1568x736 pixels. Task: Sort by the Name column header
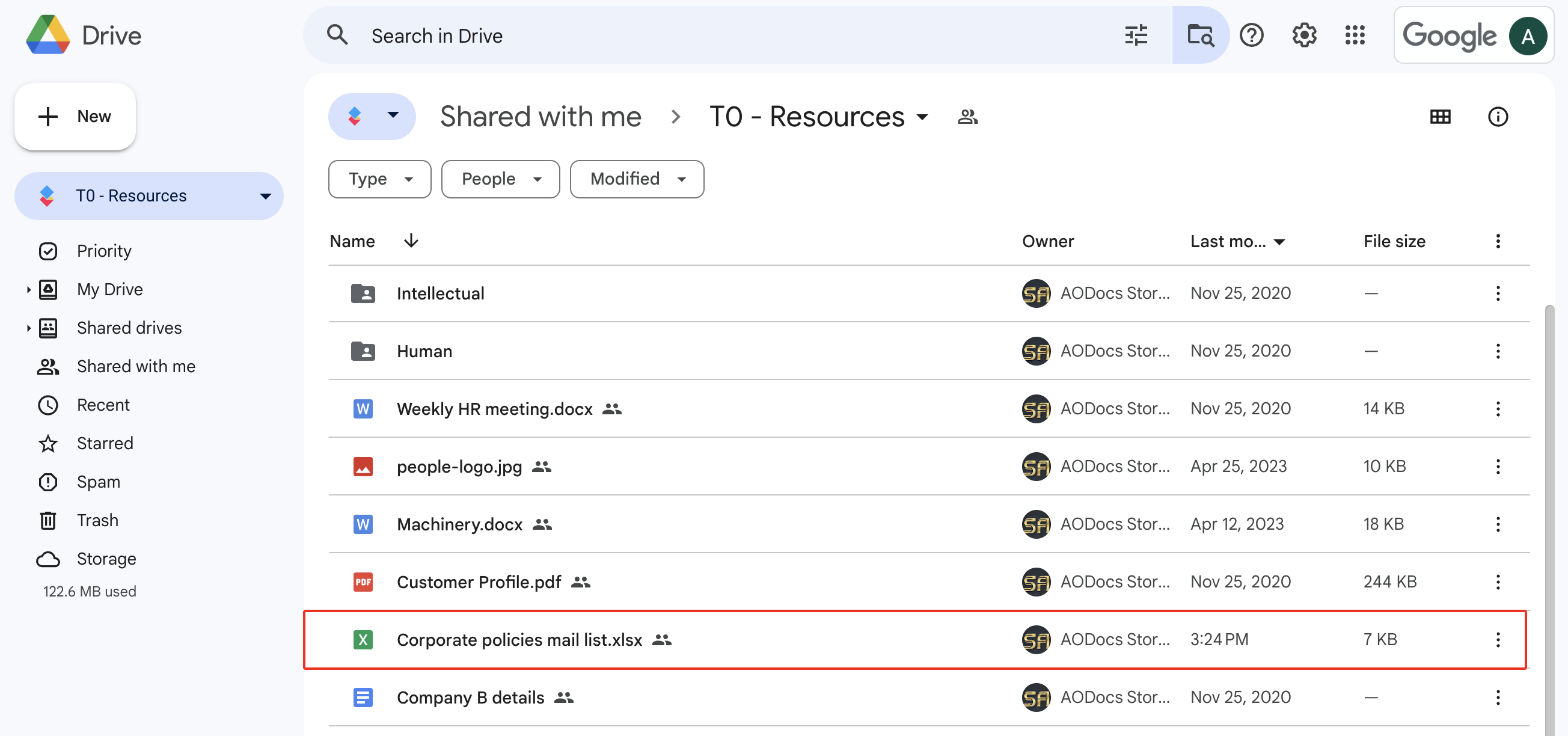click(x=352, y=241)
